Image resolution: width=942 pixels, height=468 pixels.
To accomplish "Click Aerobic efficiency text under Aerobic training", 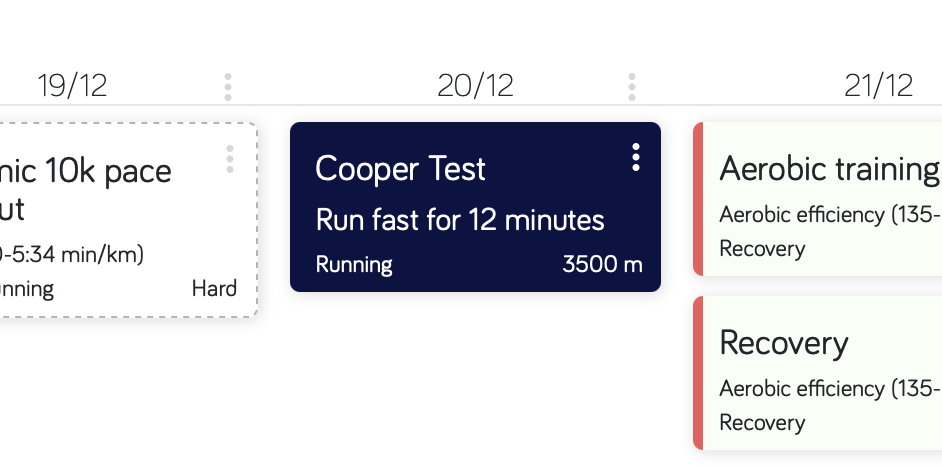I will [830, 215].
